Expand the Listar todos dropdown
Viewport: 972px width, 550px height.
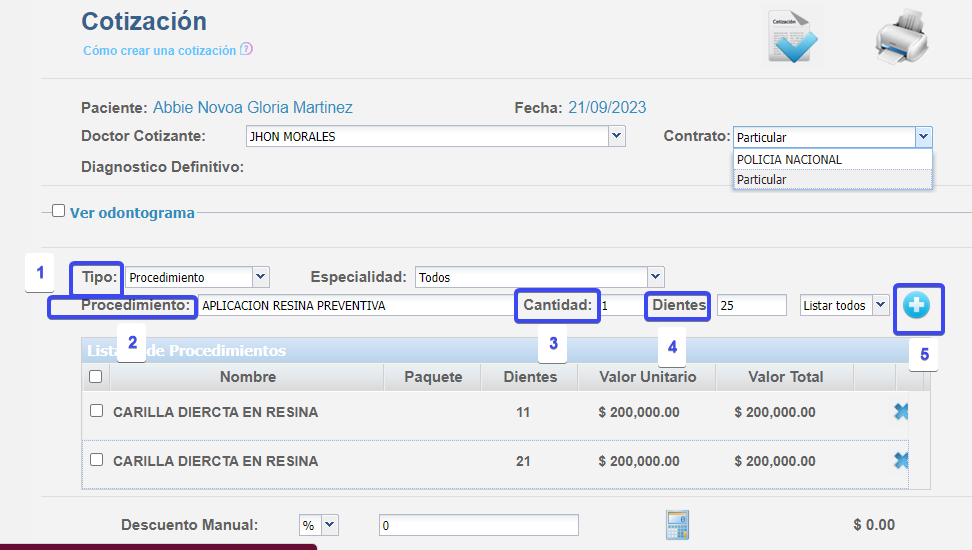click(x=880, y=305)
